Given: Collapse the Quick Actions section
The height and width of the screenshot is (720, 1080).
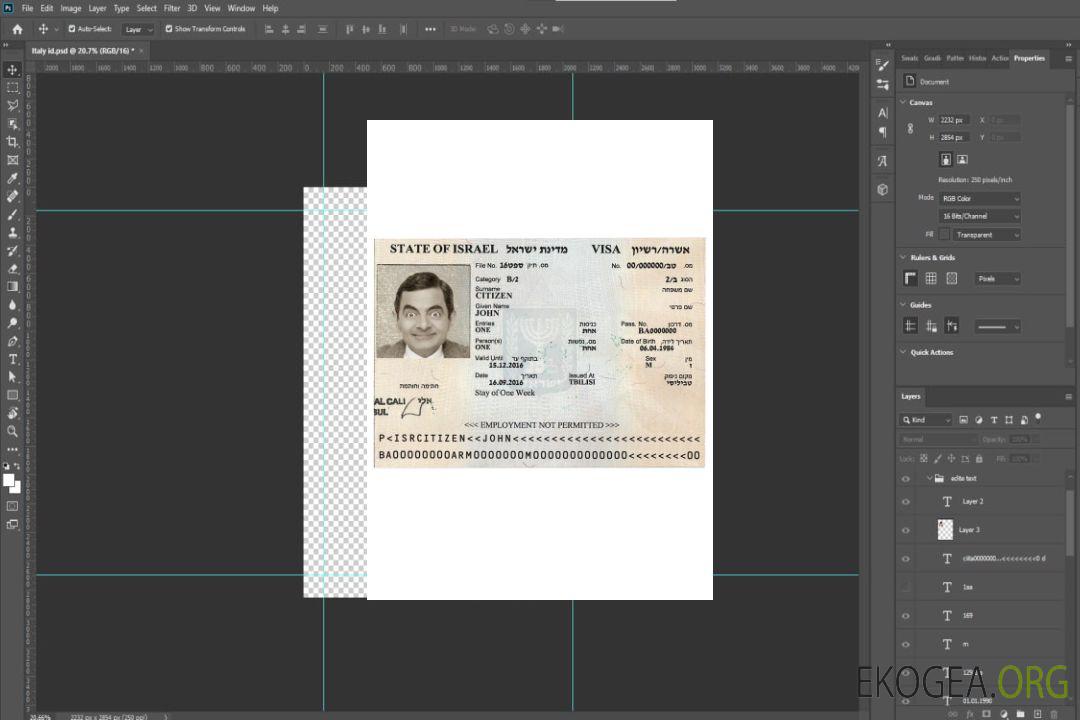Looking at the screenshot, I should 903,352.
